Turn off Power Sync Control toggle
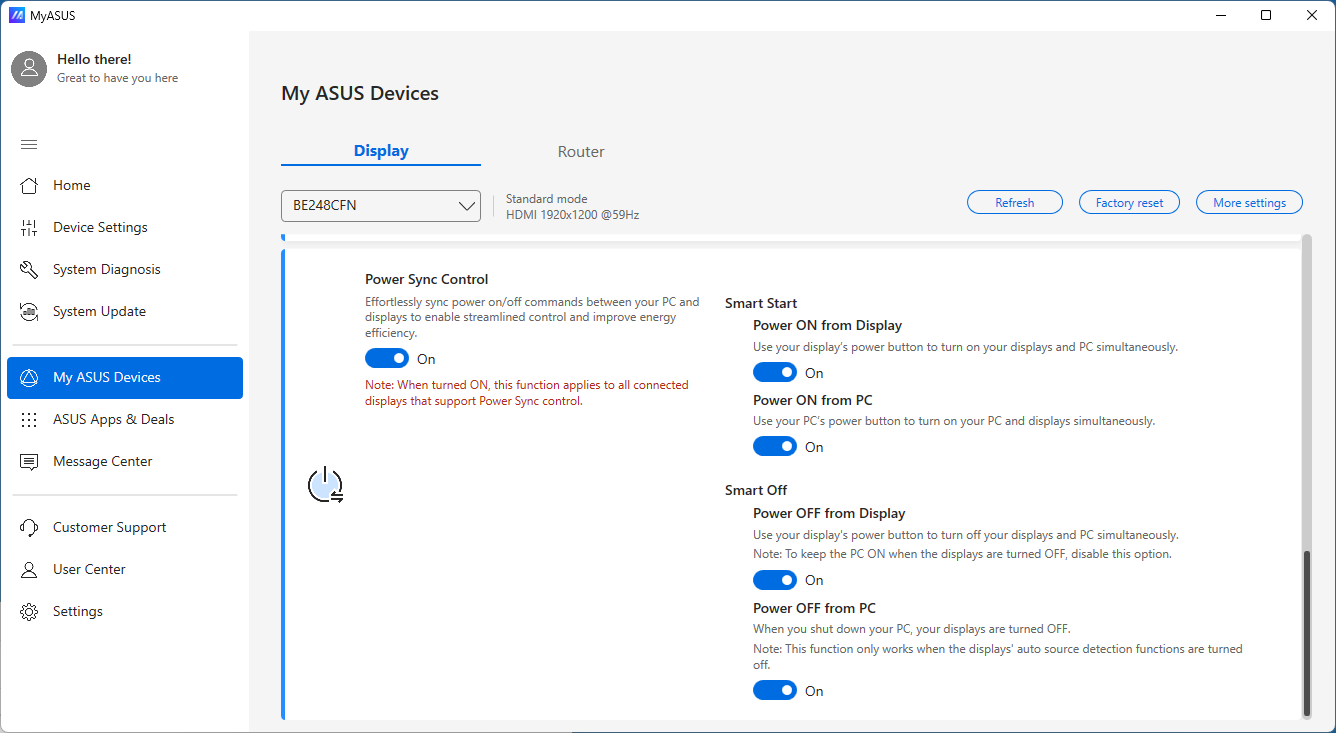Screen dimensions: 1336x733 click(x=387, y=358)
